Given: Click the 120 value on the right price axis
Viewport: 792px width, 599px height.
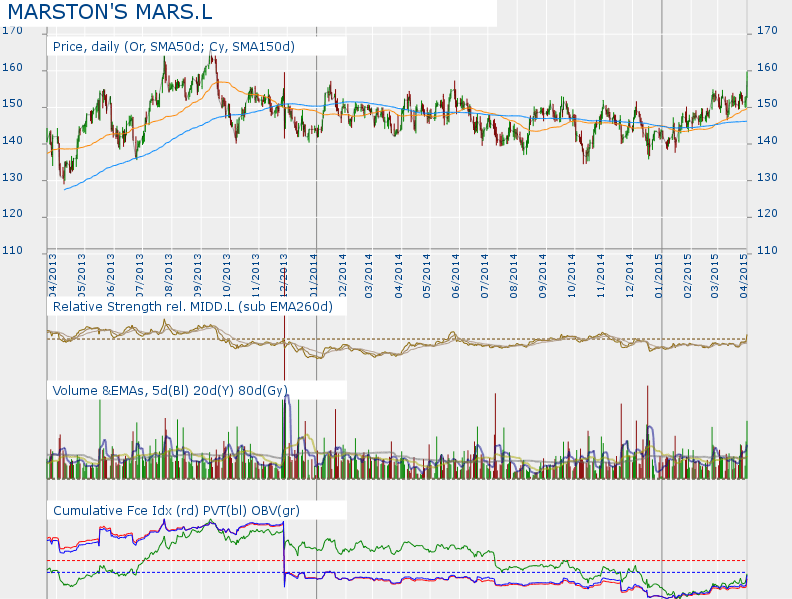Looking at the screenshot, I should [767, 214].
